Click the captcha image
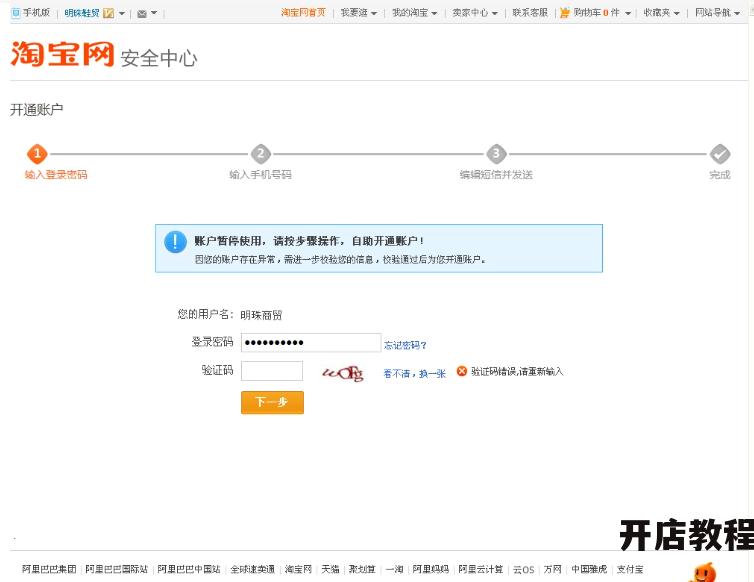This screenshot has height=582, width=754. (x=343, y=373)
